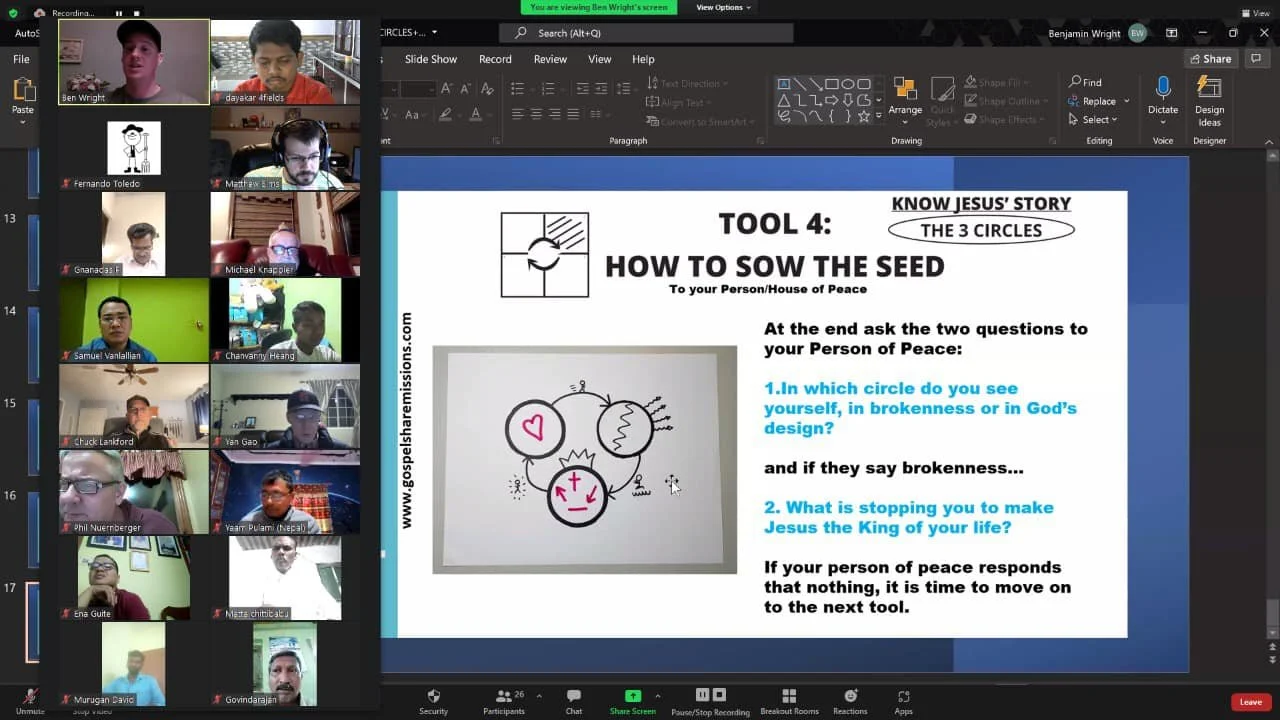Open the Replace dropdown arrow
Image resolution: width=1280 pixels, height=720 pixels.
(x=1126, y=101)
